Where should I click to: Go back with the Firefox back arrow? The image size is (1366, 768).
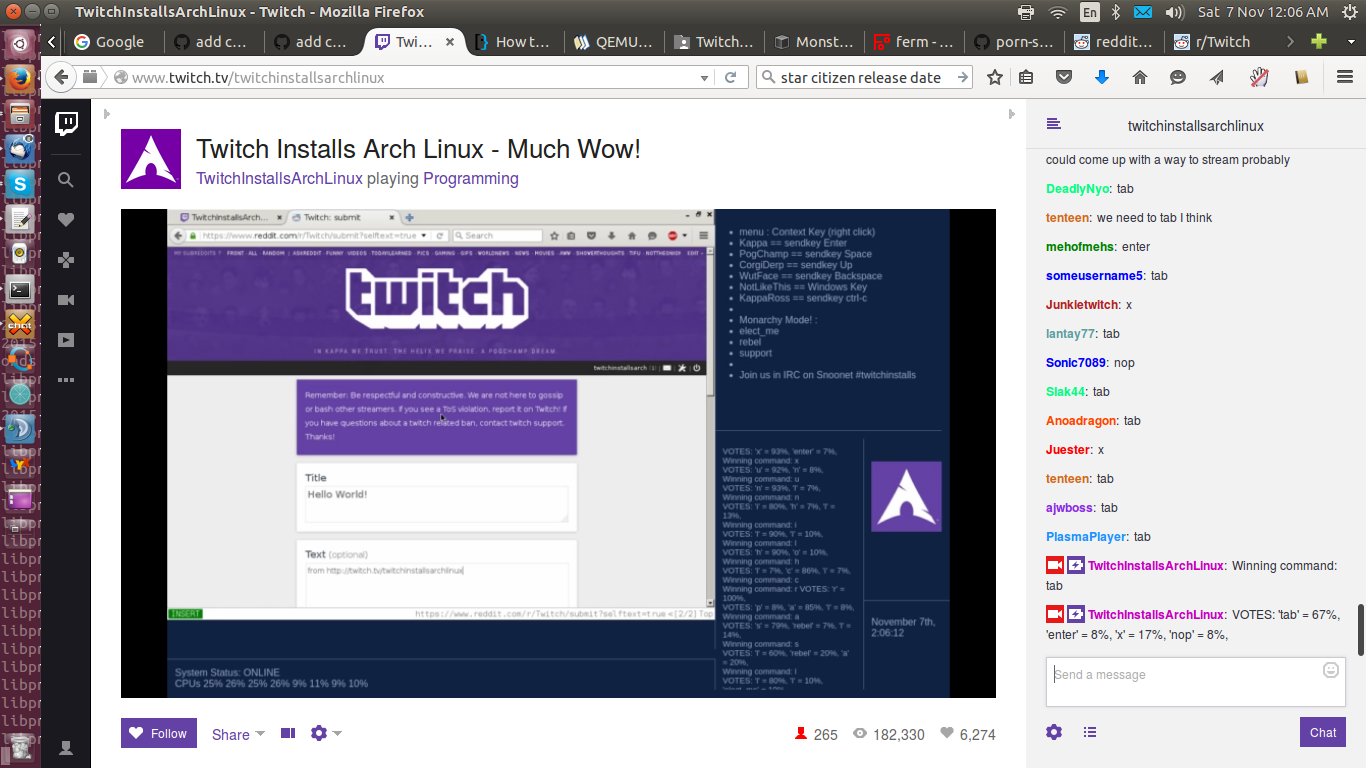click(62, 77)
